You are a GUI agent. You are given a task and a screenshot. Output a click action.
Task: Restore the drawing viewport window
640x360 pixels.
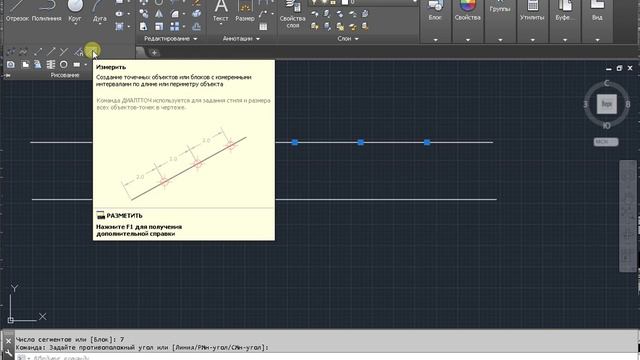pyautogui.click(x=619, y=68)
